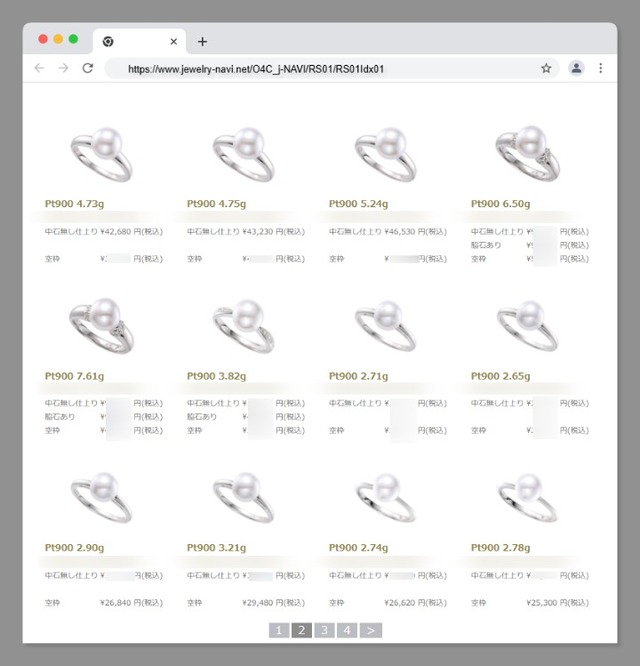Open the Pt900 4.73g ring image
The height and width of the screenshot is (666, 640).
point(102,154)
